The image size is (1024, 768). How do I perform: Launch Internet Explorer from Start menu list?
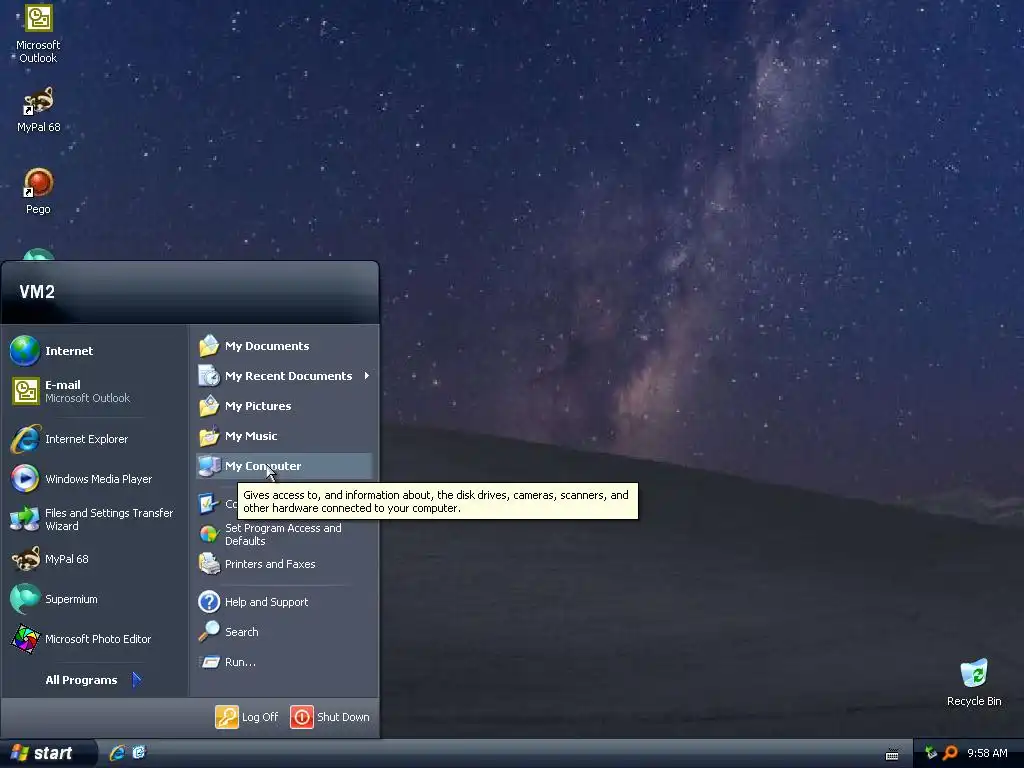94,439
